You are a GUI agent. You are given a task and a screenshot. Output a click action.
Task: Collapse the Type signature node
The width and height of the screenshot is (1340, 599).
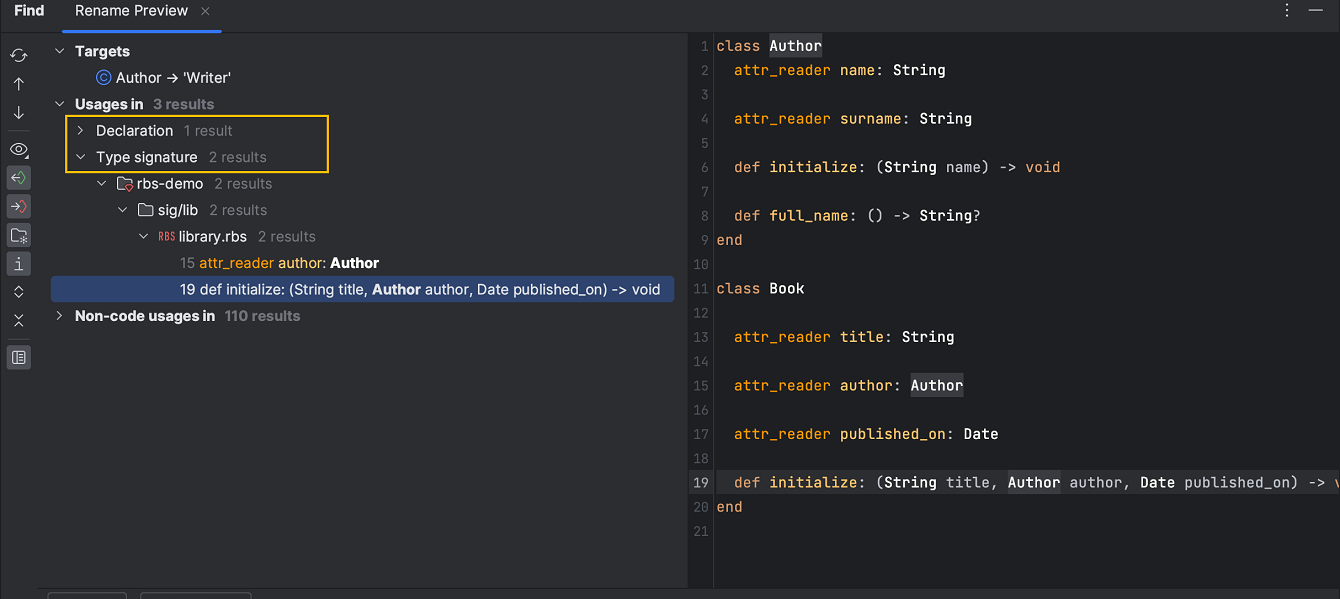(81, 157)
